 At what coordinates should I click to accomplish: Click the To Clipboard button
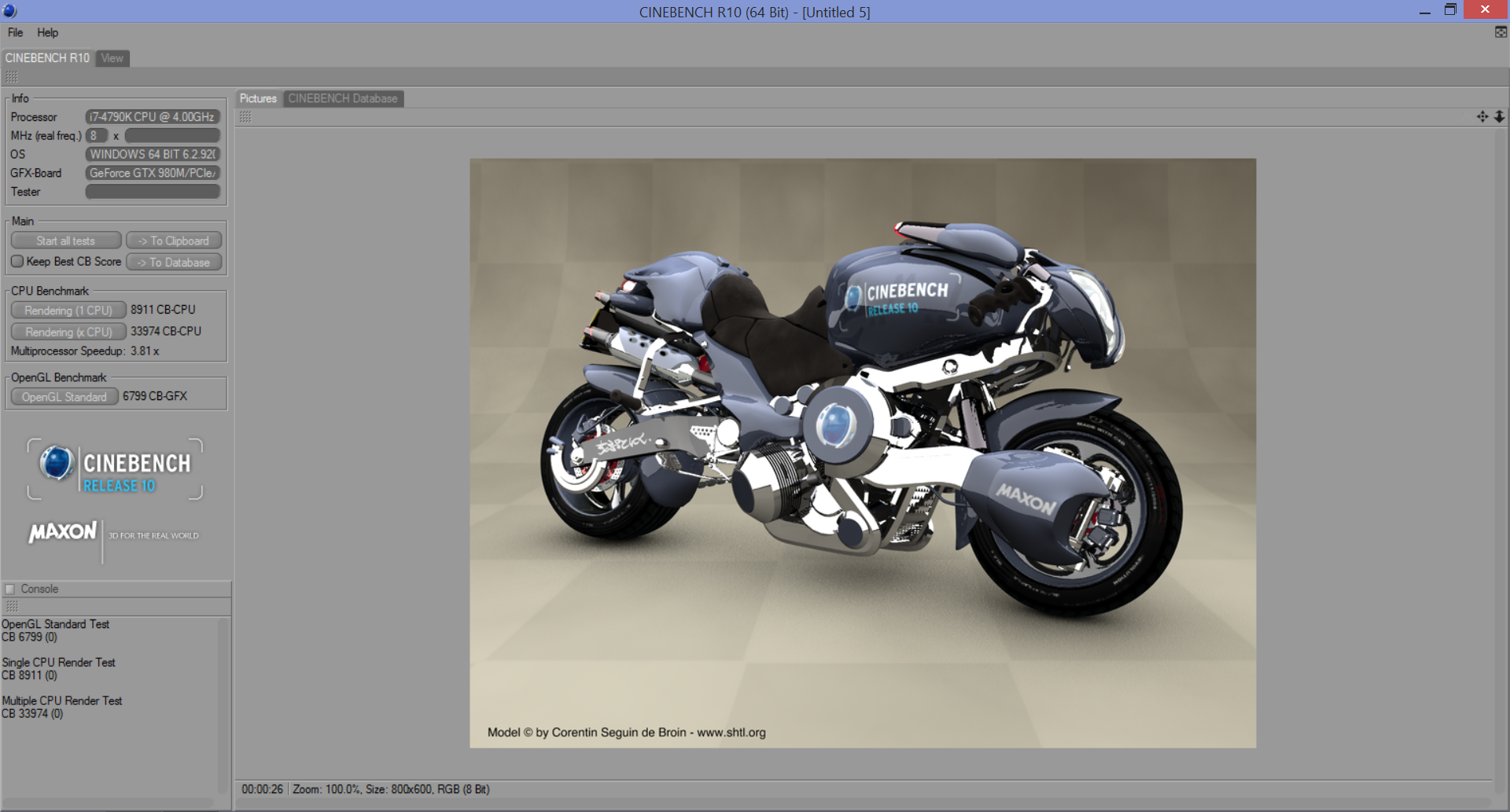pyautogui.click(x=174, y=241)
